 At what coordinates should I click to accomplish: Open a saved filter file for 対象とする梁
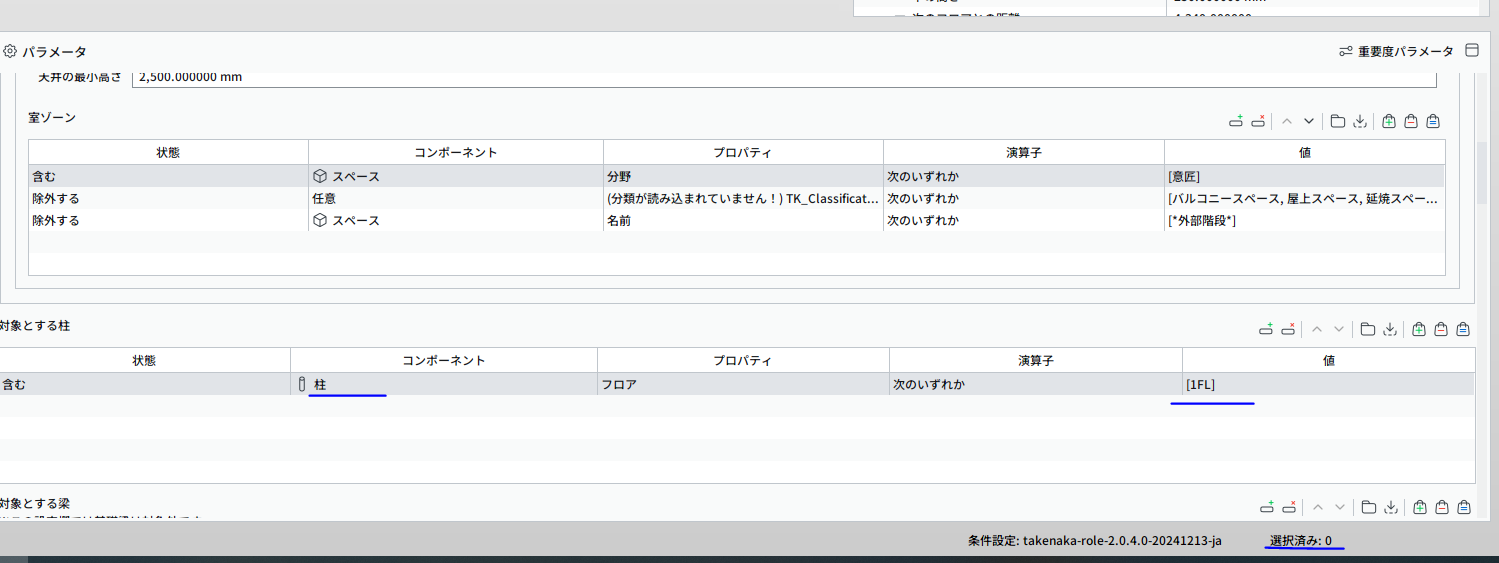click(x=1368, y=507)
